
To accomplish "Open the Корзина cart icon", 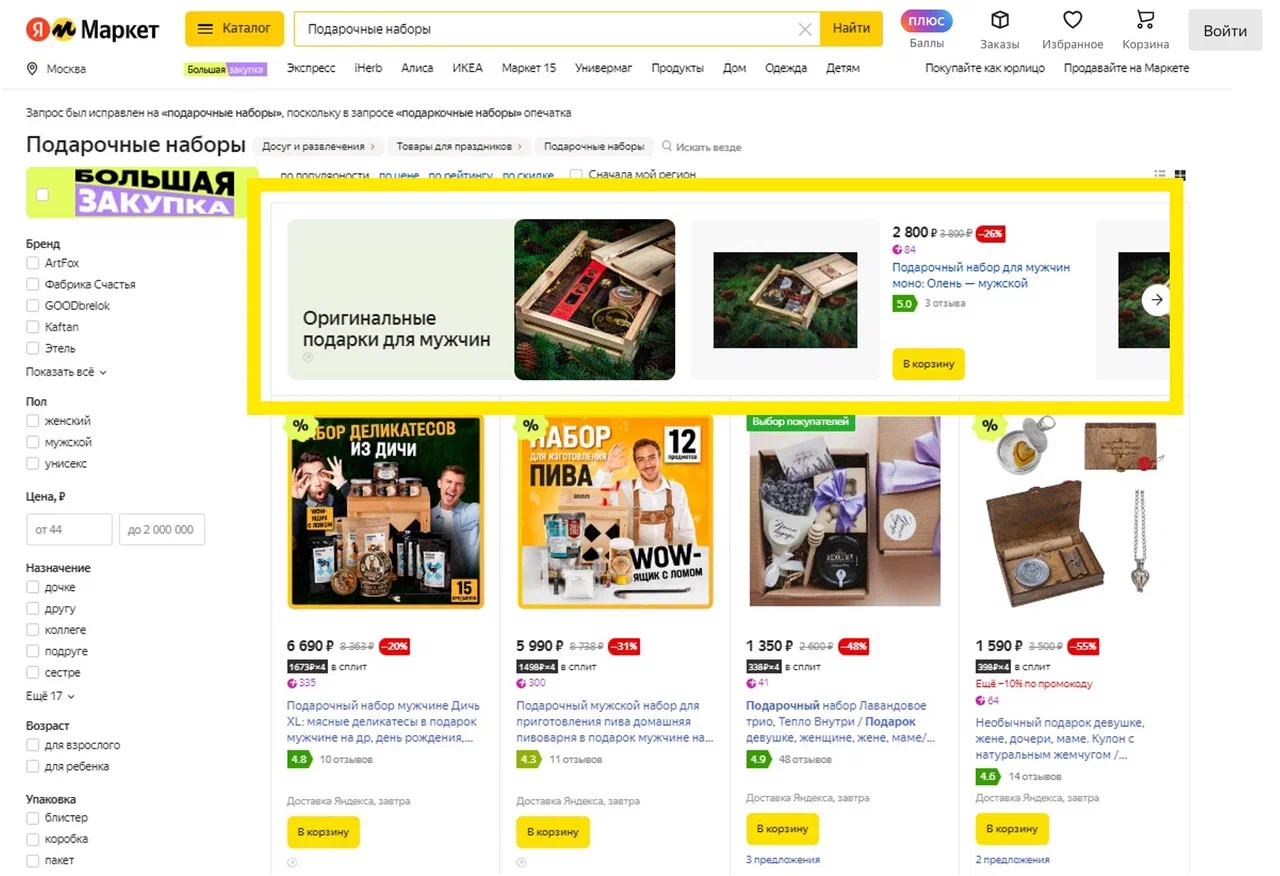I will click(1145, 20).
